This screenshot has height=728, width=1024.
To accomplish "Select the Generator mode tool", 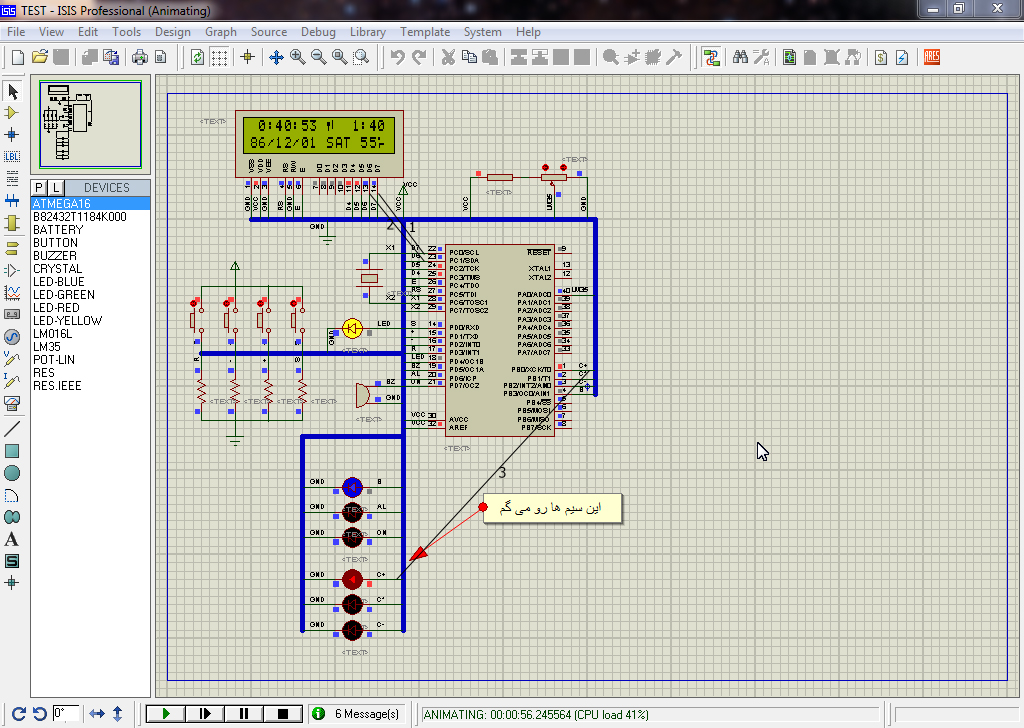I will [12, 336].
